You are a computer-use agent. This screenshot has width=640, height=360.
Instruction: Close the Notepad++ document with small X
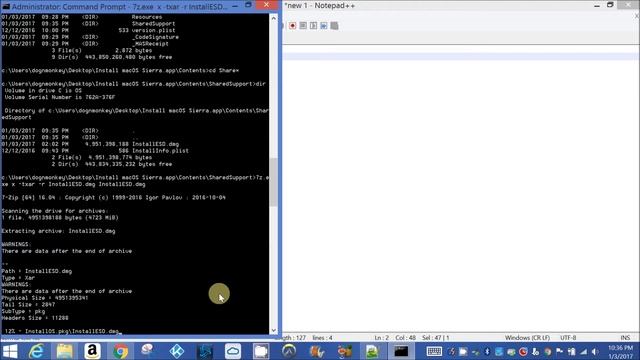tap(637, 16)
